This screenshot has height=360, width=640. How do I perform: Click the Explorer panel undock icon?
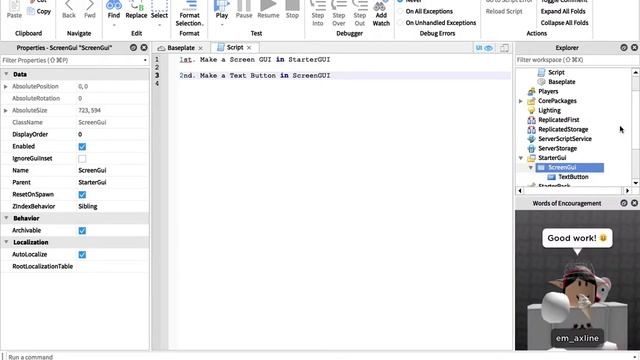[x=624, y=48]
